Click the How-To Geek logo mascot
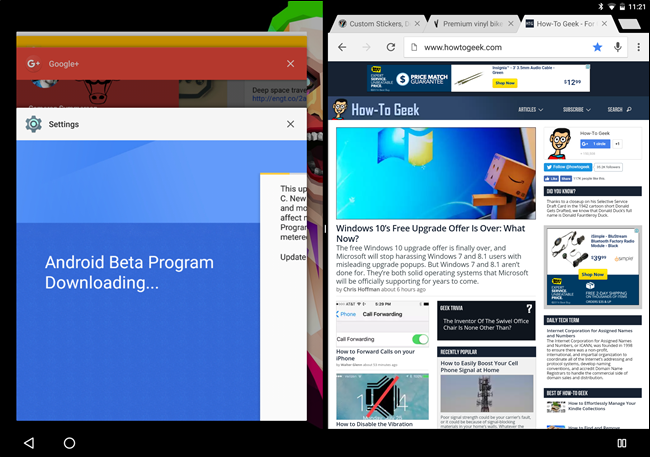This screenshot has height=457, width=650. tap(340, 109)
